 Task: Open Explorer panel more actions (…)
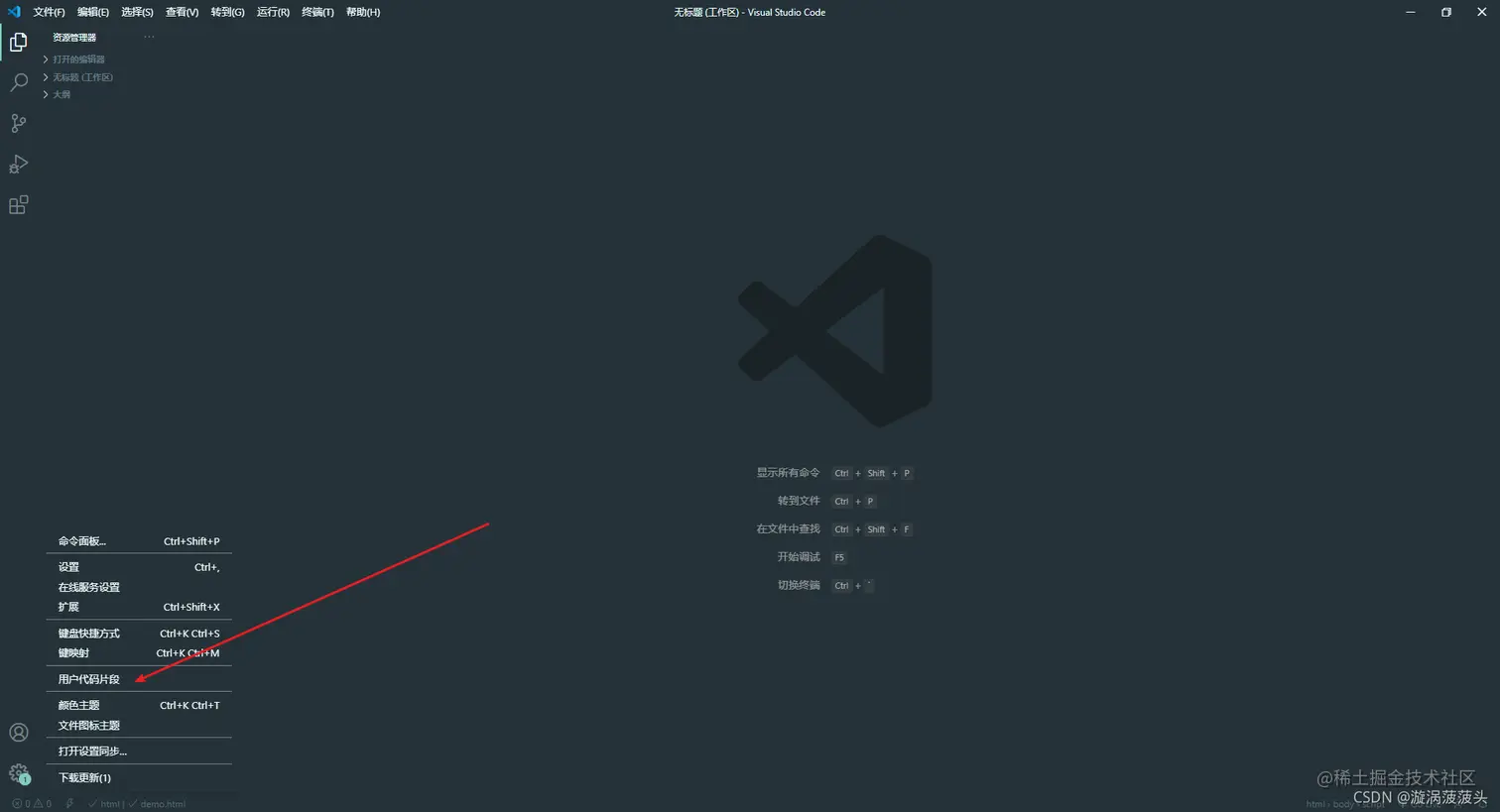click(149, 37)
